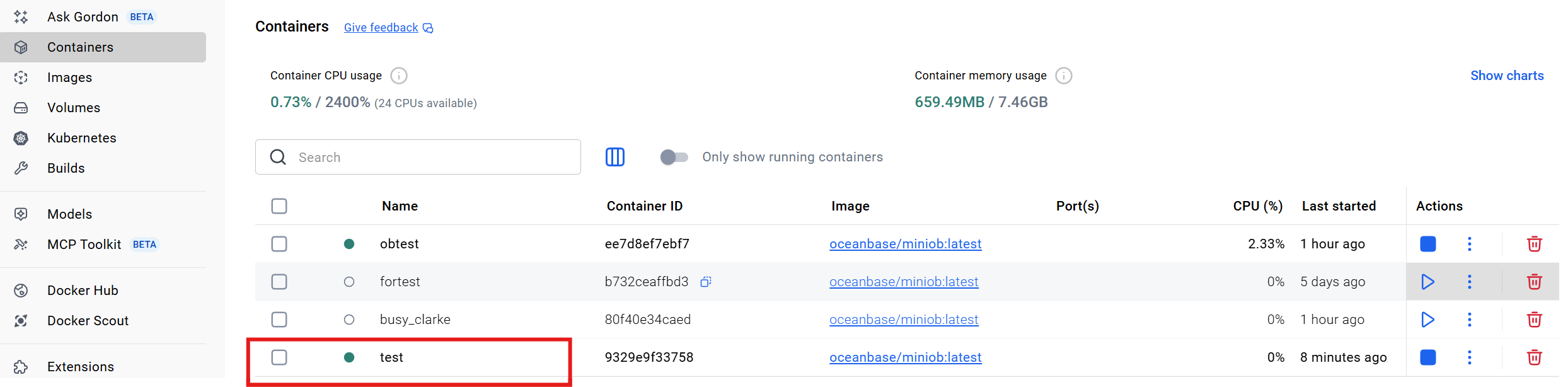This screenshot has width=1568, height=387.
Task: Show Container memory usage info icon
Action: click(1063, 76)
